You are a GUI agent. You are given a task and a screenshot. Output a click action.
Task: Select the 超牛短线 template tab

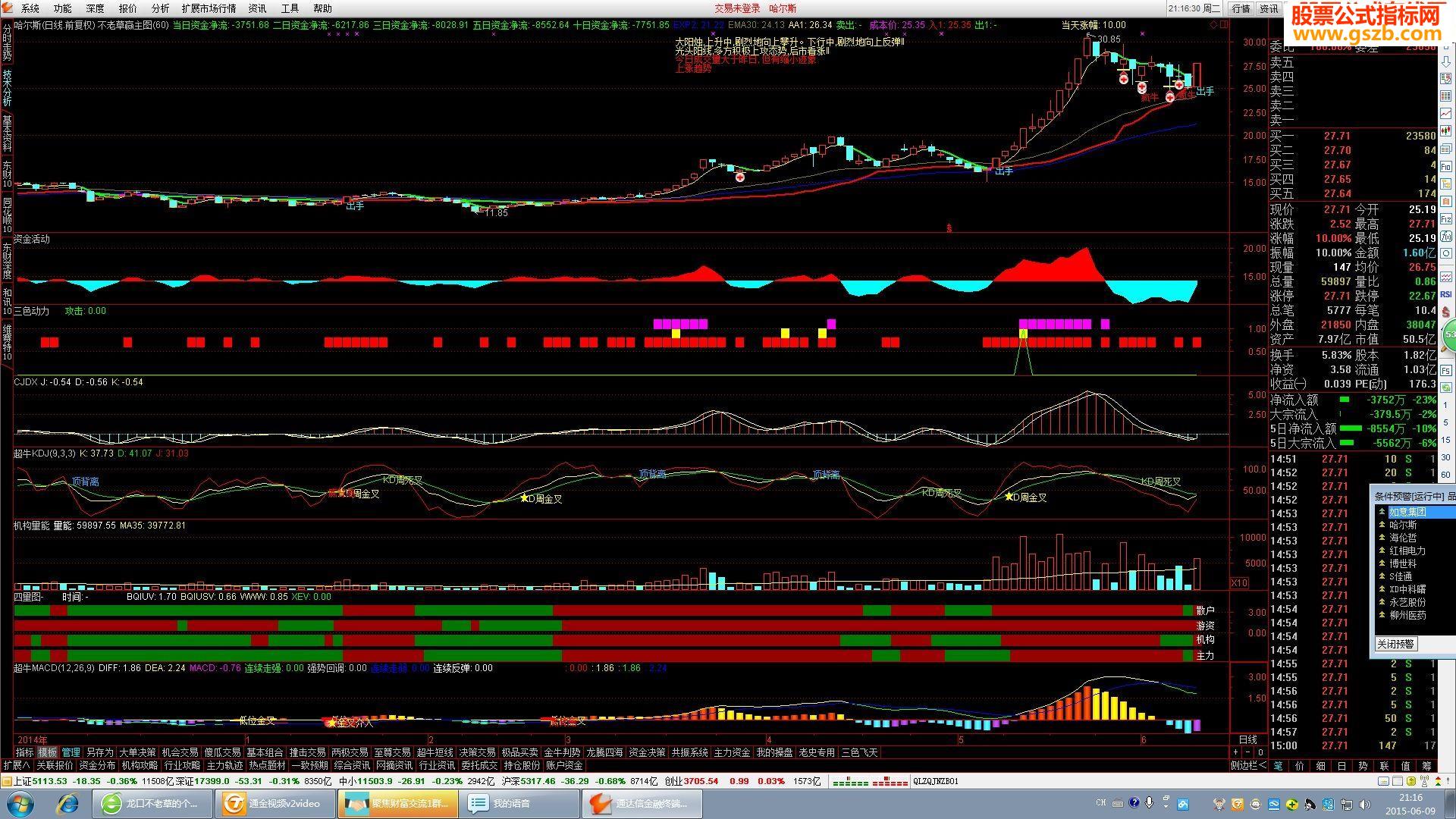[435, 752]
